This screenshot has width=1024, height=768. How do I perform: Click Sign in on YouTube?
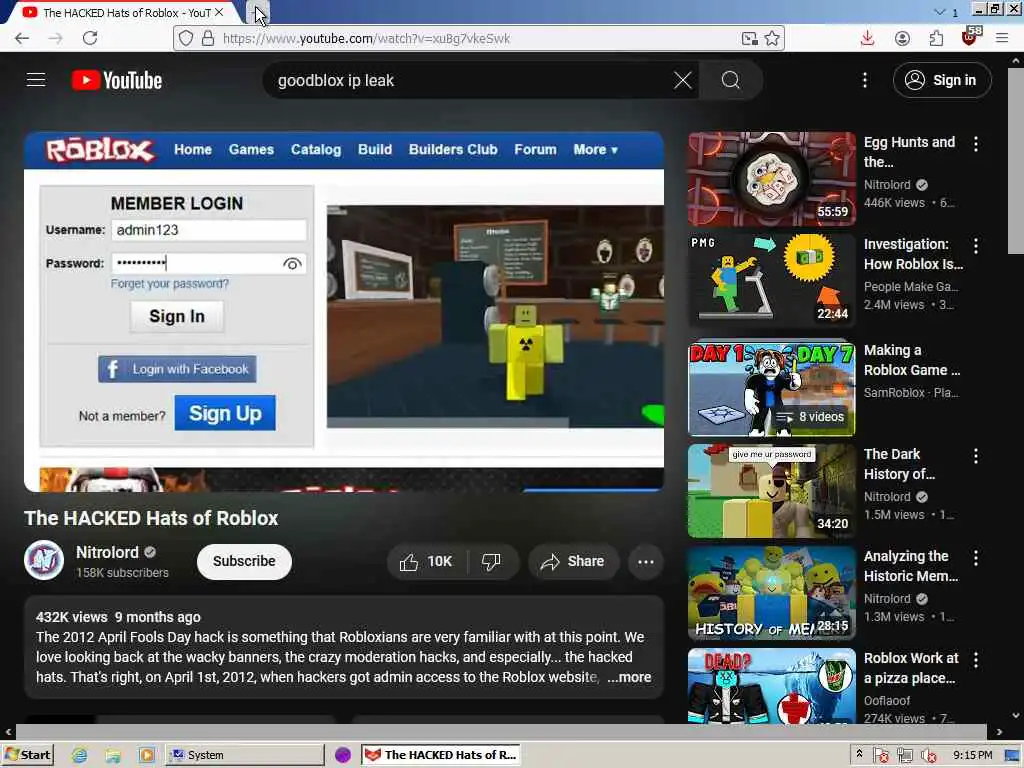tap(942, 80)
